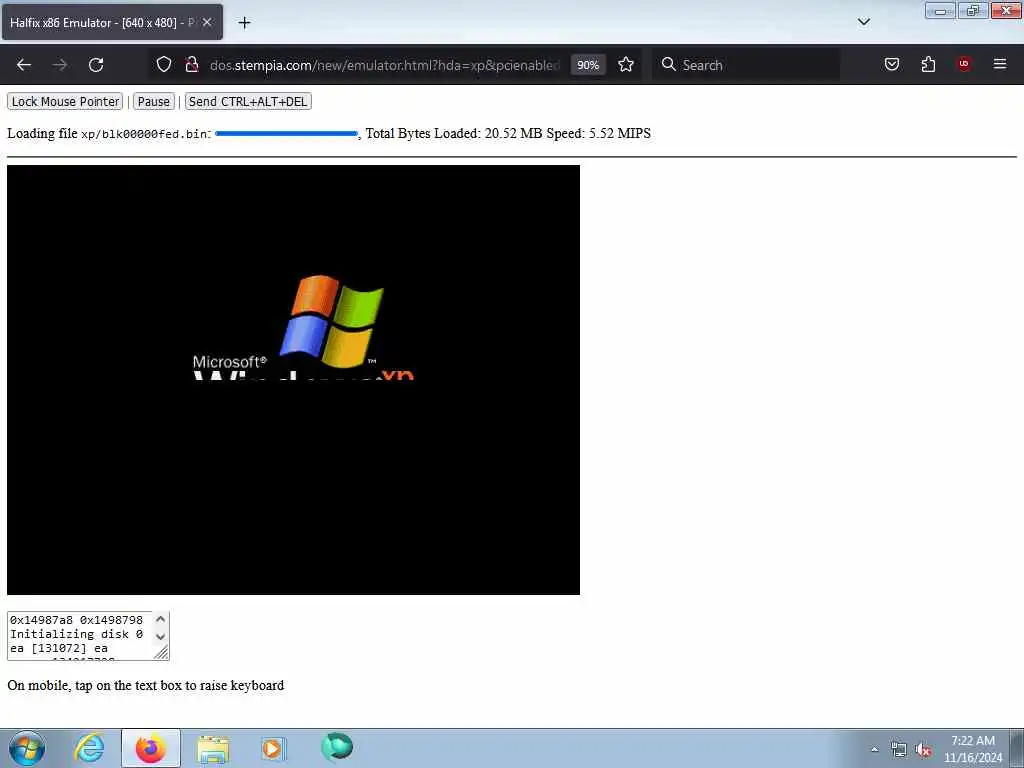Open Windows Explorer from taskbar
Viewport: 1024px width, 768px height.
[x=213, y=749]
